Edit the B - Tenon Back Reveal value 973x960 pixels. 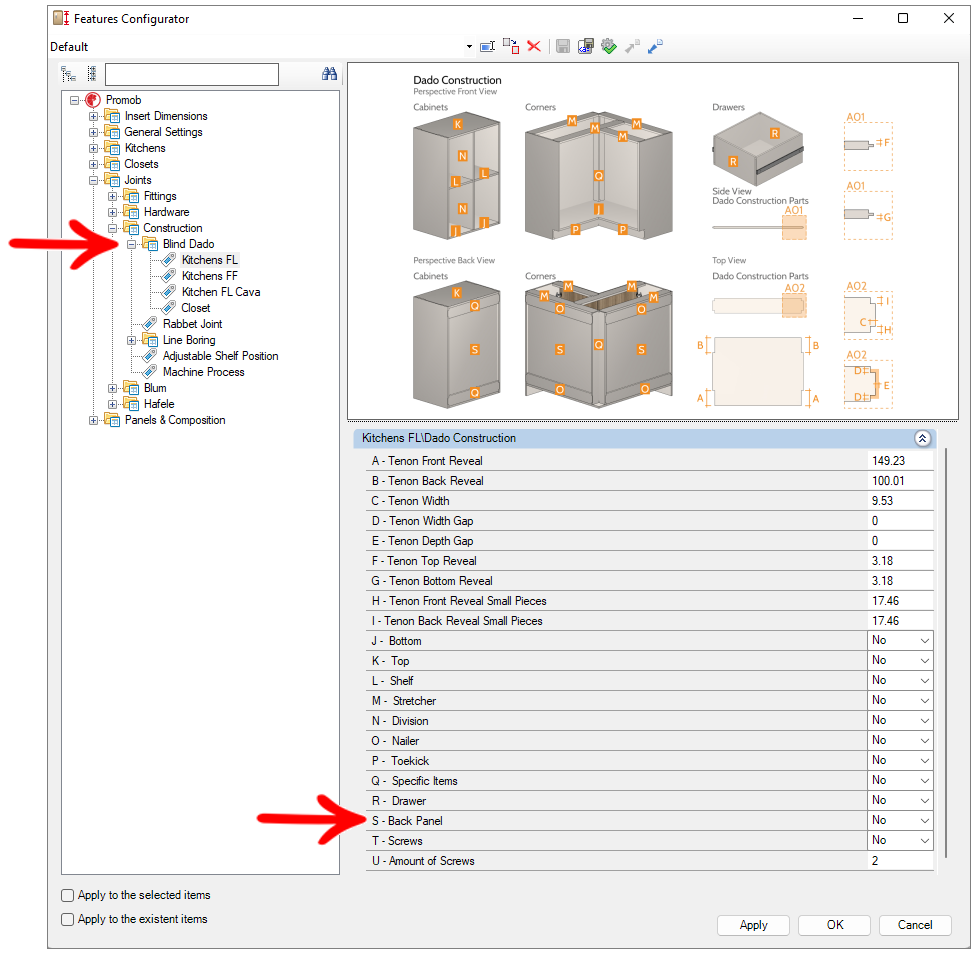[x=900, y=481]
